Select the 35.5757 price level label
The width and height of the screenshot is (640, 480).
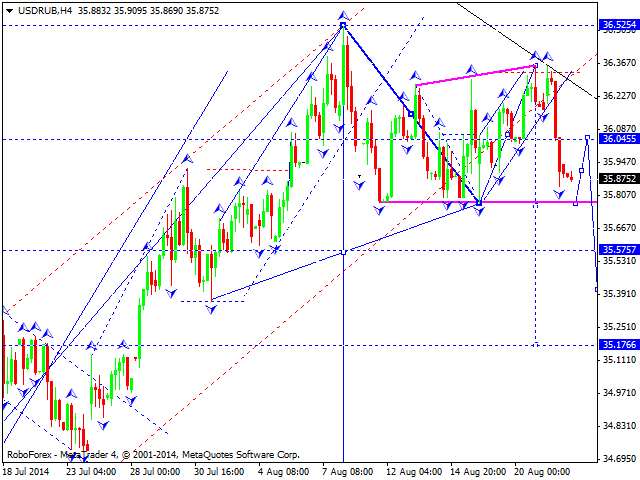(x=619, y=249)
